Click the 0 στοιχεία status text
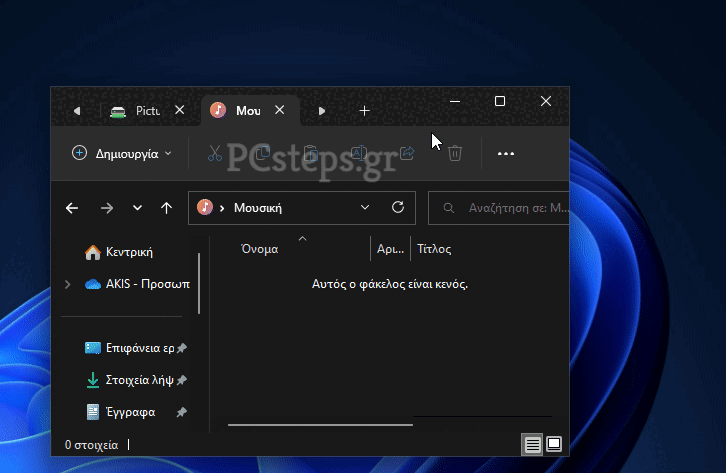The height and width of the screenshot is (473, 726). click(91, 445)
